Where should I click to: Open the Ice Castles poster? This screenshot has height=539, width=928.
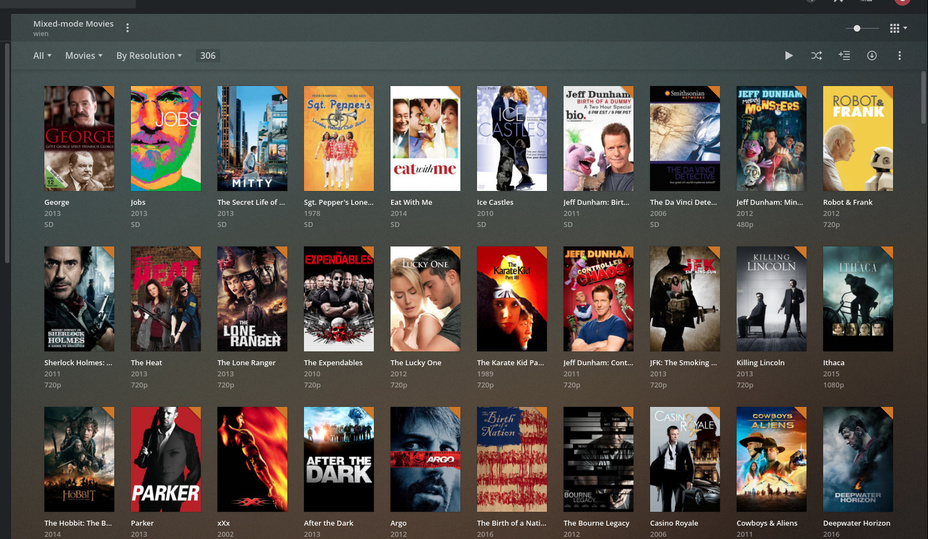point(512,138)
